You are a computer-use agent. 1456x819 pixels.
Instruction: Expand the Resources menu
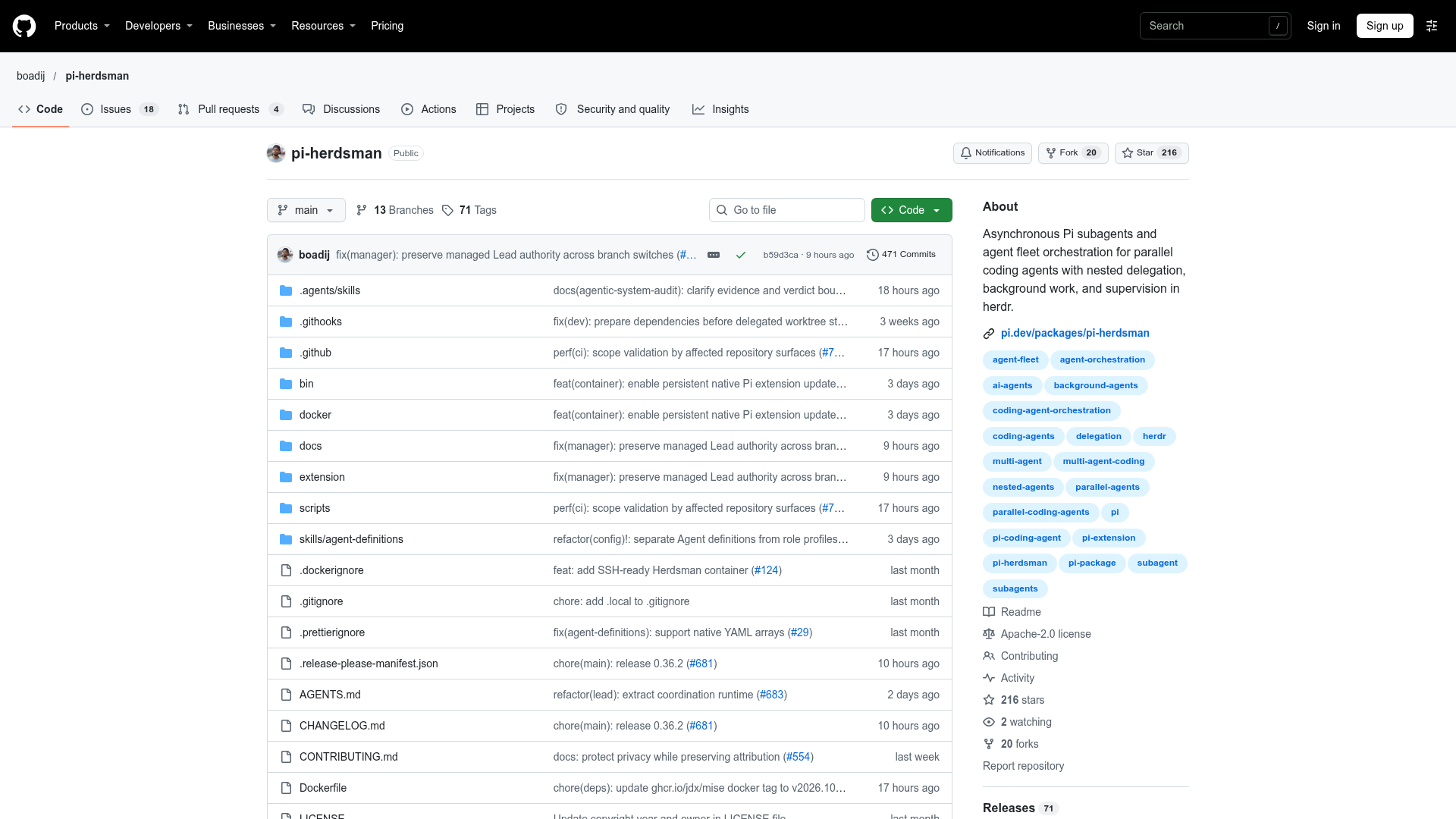[x=323, y=26]
